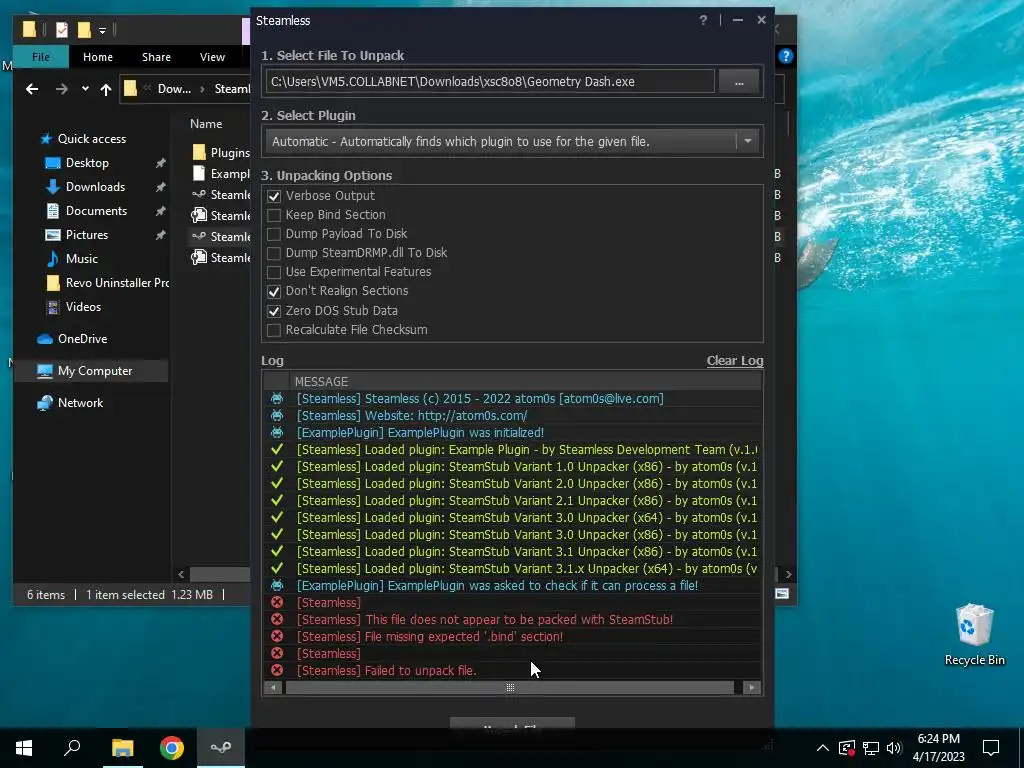This screenshot has height=768, width=1024.
Task: Switch to File Explorer on taskbar
Action: (x=122, y=748)
